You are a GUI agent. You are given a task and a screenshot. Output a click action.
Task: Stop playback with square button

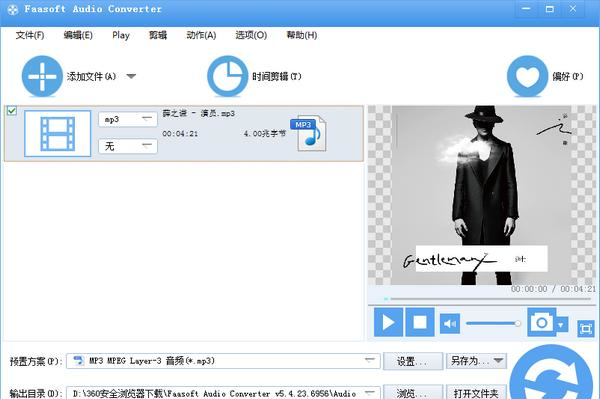coord(420,322)
